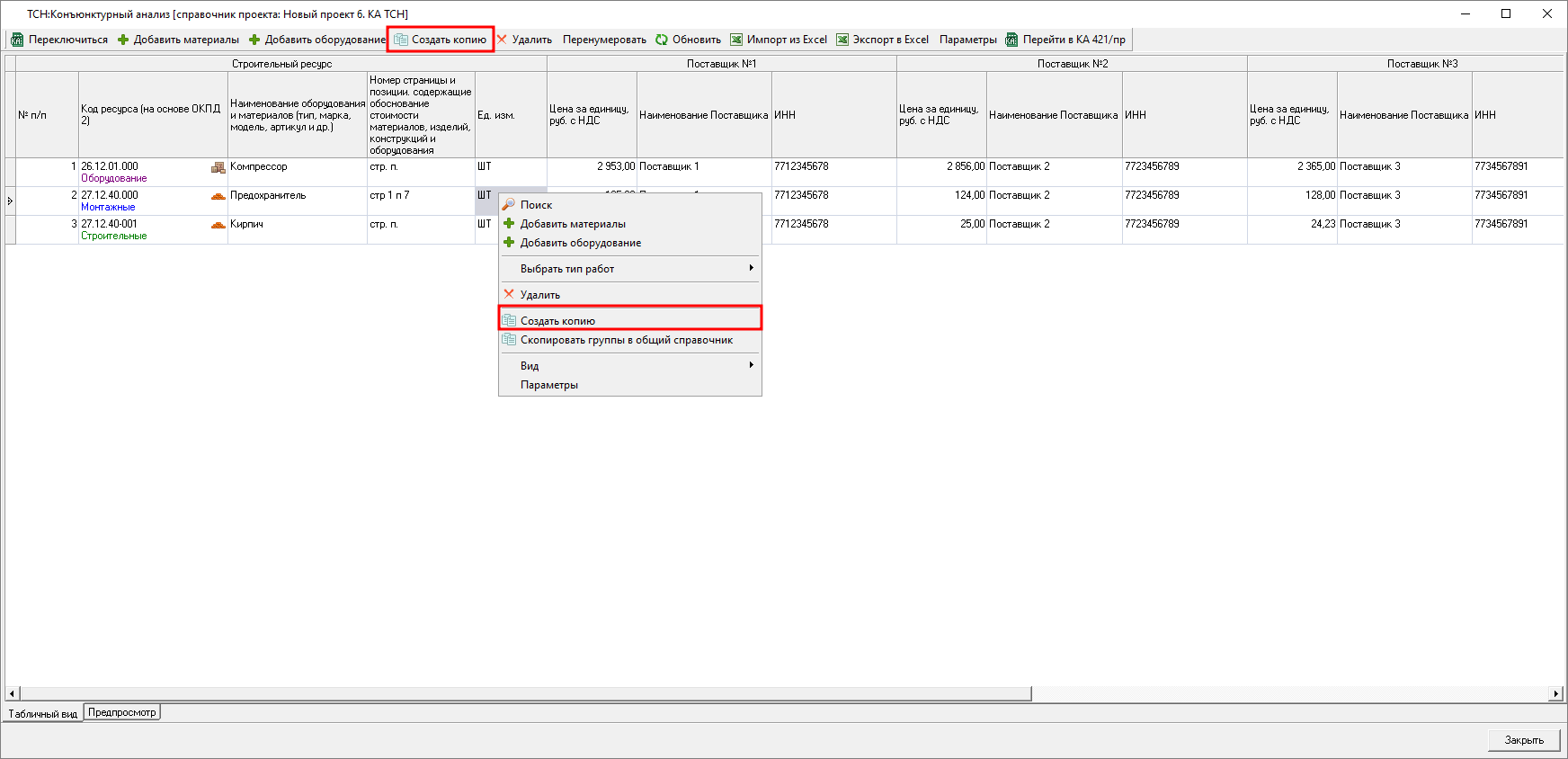Select Создать копию from the context menu
1568x759 pixels.
557,321
